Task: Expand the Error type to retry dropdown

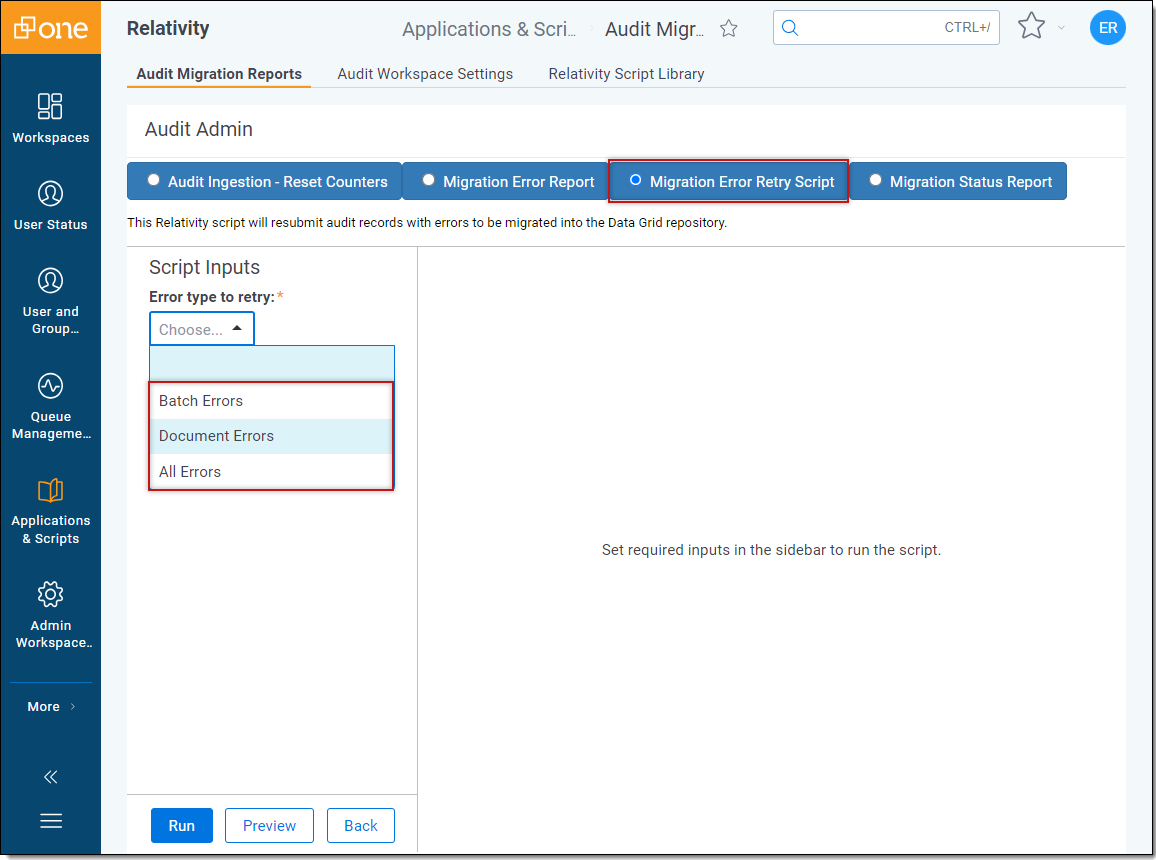Action: tap(202, 329)
